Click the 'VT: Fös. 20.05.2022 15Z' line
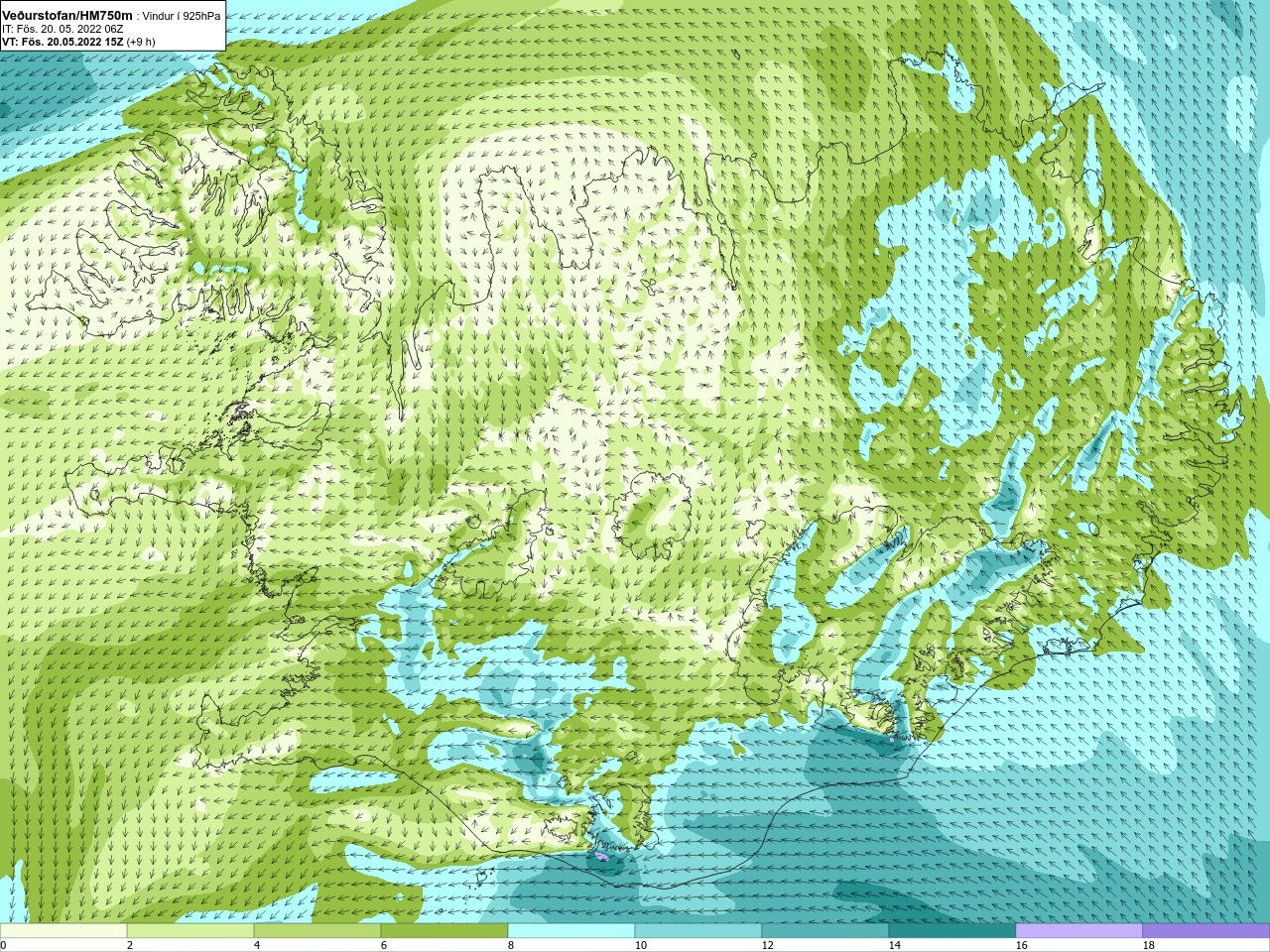Image resolution: width=1270 pixels, height=952 pixels. [63, 42]
